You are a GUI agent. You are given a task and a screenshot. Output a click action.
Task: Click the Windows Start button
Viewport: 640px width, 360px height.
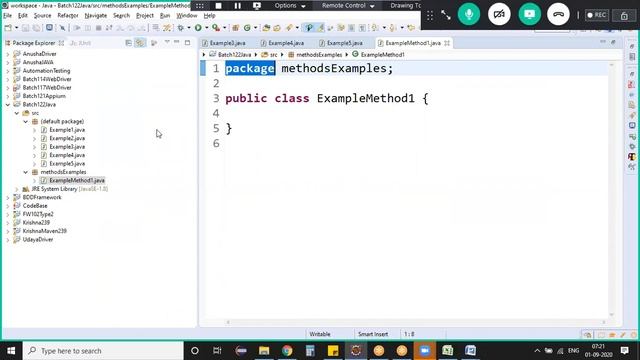point(11,351)
